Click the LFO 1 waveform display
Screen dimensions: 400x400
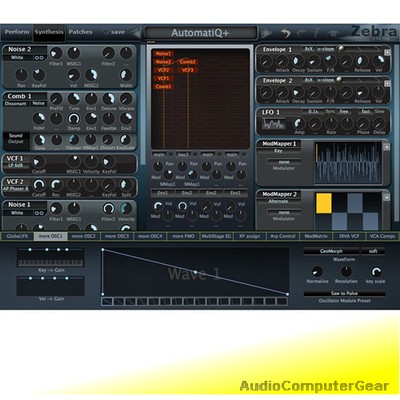point(273,124)
